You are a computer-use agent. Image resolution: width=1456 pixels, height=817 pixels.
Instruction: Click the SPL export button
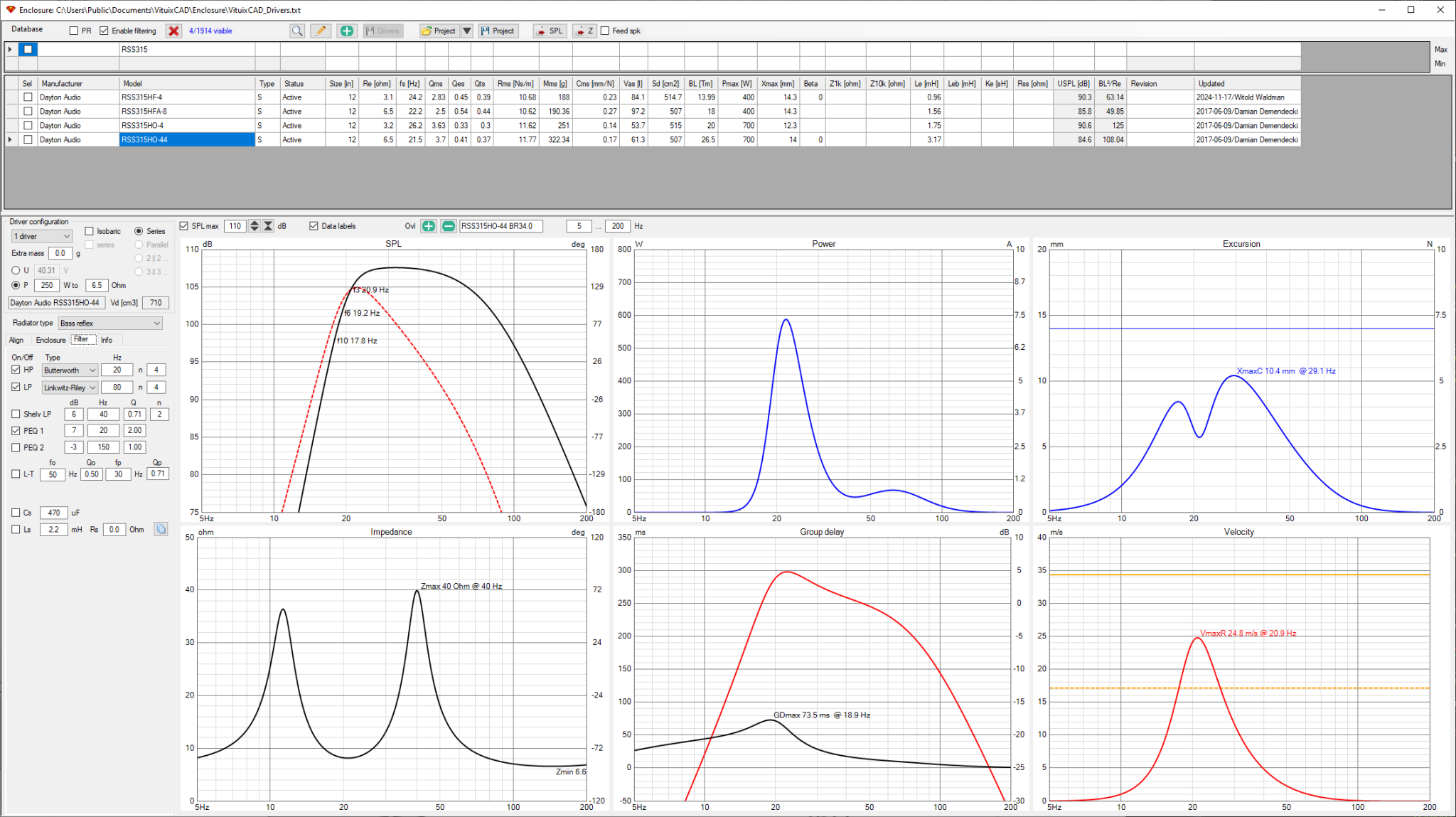[x=550, y=31]
